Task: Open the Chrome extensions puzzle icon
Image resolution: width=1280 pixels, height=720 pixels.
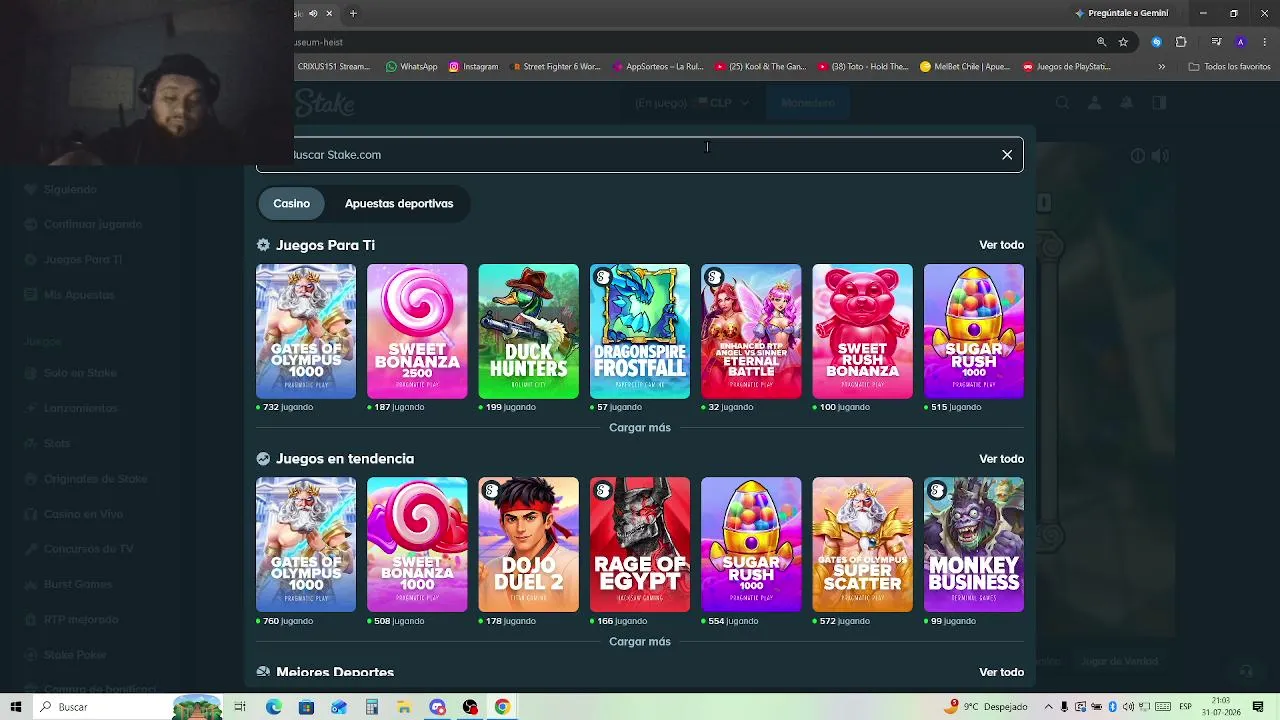Action: coord(1181,42)
